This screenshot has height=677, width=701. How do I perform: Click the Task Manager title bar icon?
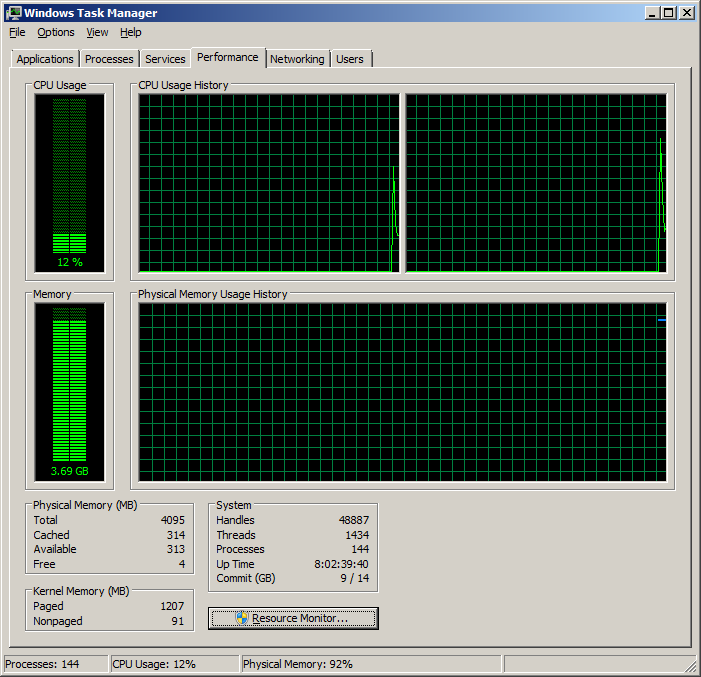click(13, 13)
